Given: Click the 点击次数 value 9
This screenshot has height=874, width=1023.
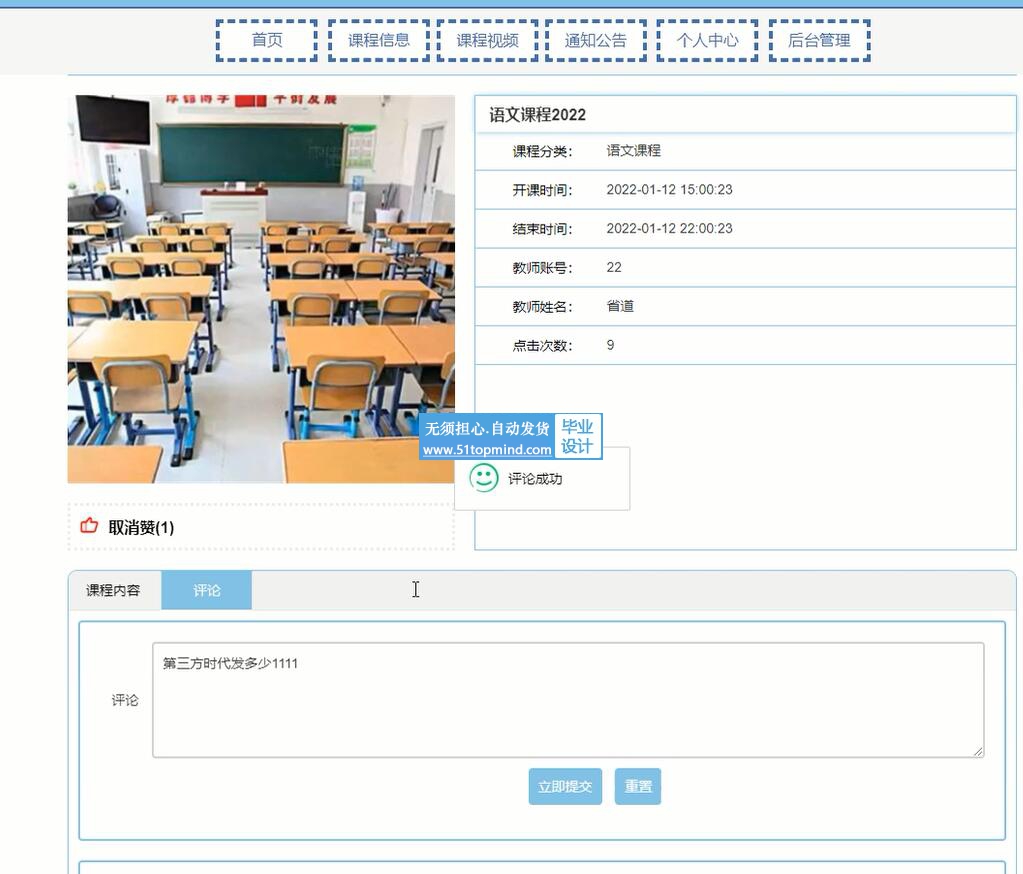Looking at the screenshot, I should [x=610, y=345].
